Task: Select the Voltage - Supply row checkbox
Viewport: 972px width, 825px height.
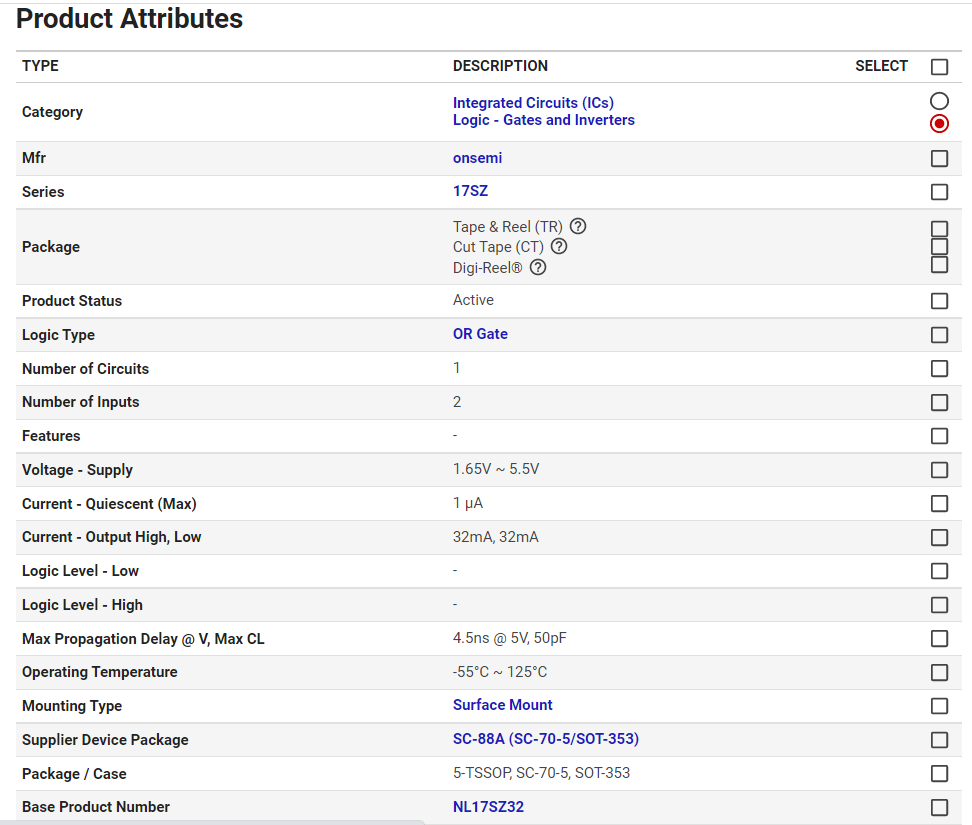Action: (939, 470)
